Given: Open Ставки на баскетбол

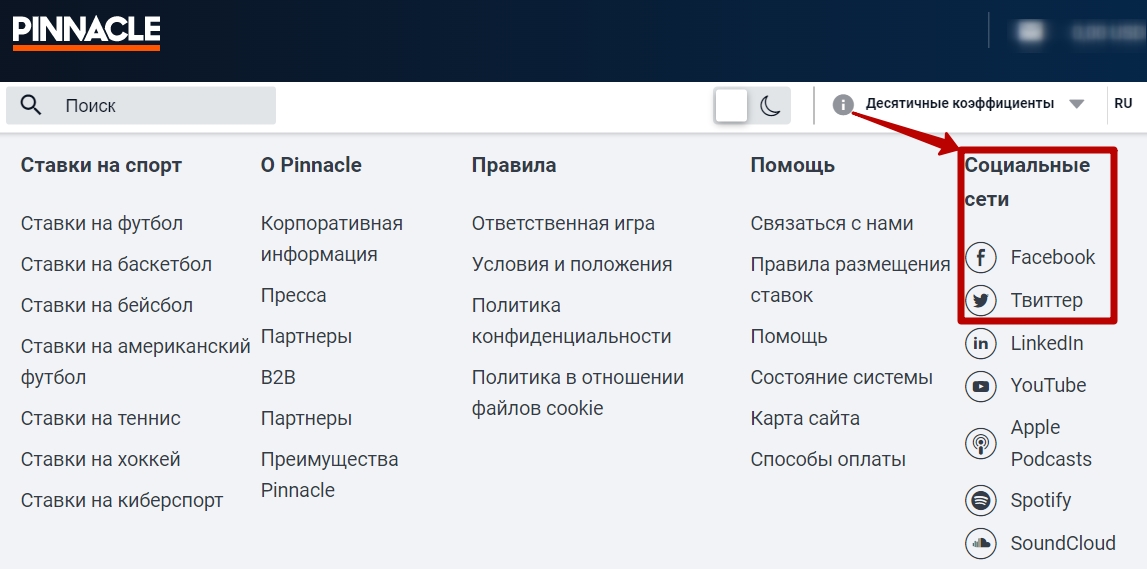Looking at the screenshot, I should tap(116, 264).
